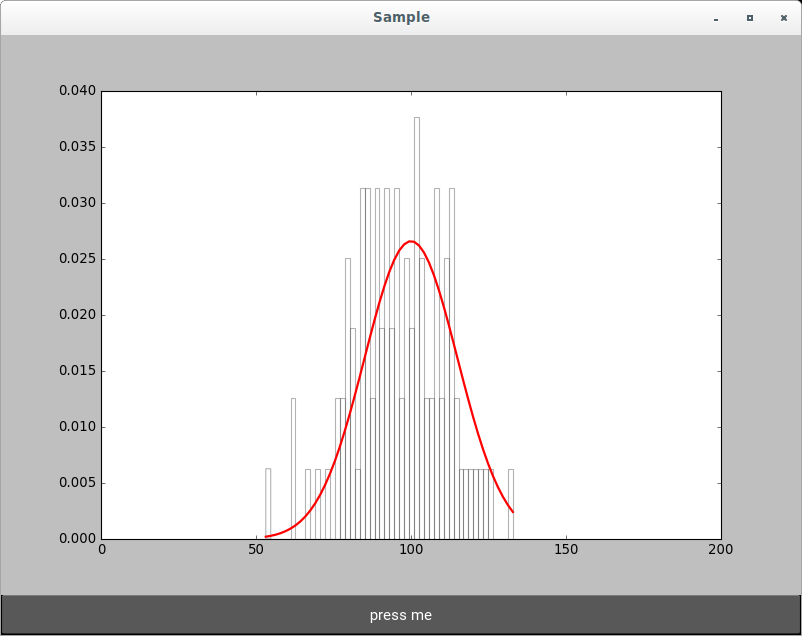Click the 50 x-axis tick label
This screenshot has height=636, width=802.
pos(256,550)
